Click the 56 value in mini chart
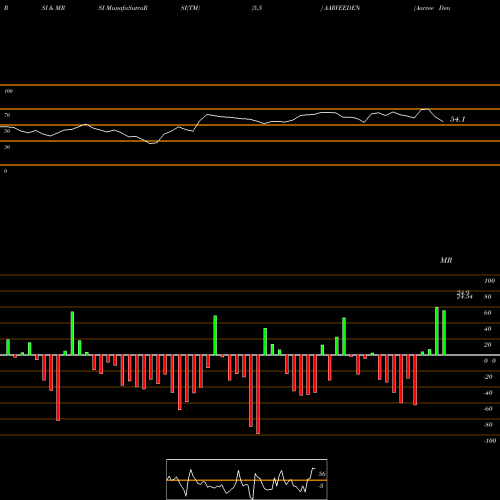Image resolution: width=500 pixels, height=500 pixels. pyautogui.click(x=322, y=474)
